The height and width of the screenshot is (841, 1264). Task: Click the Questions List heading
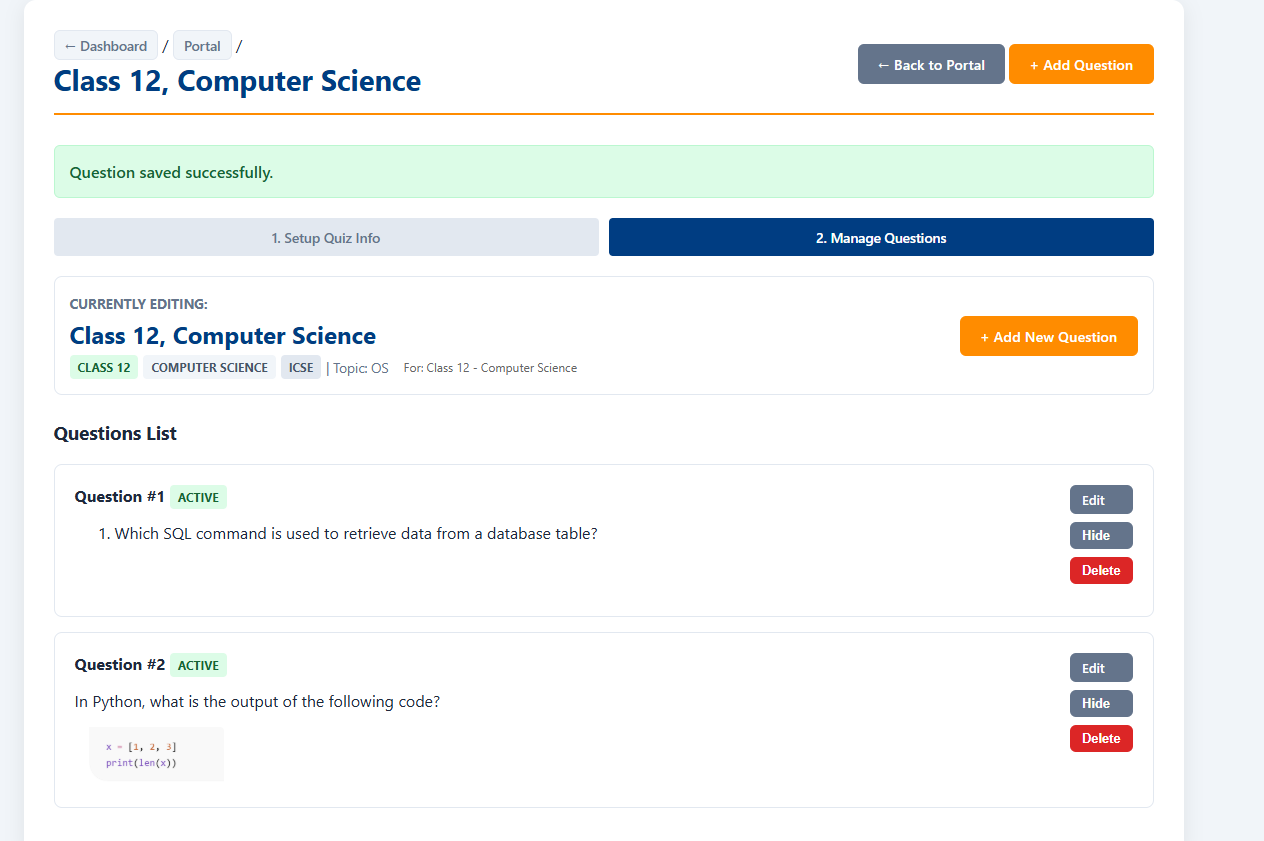115,434
